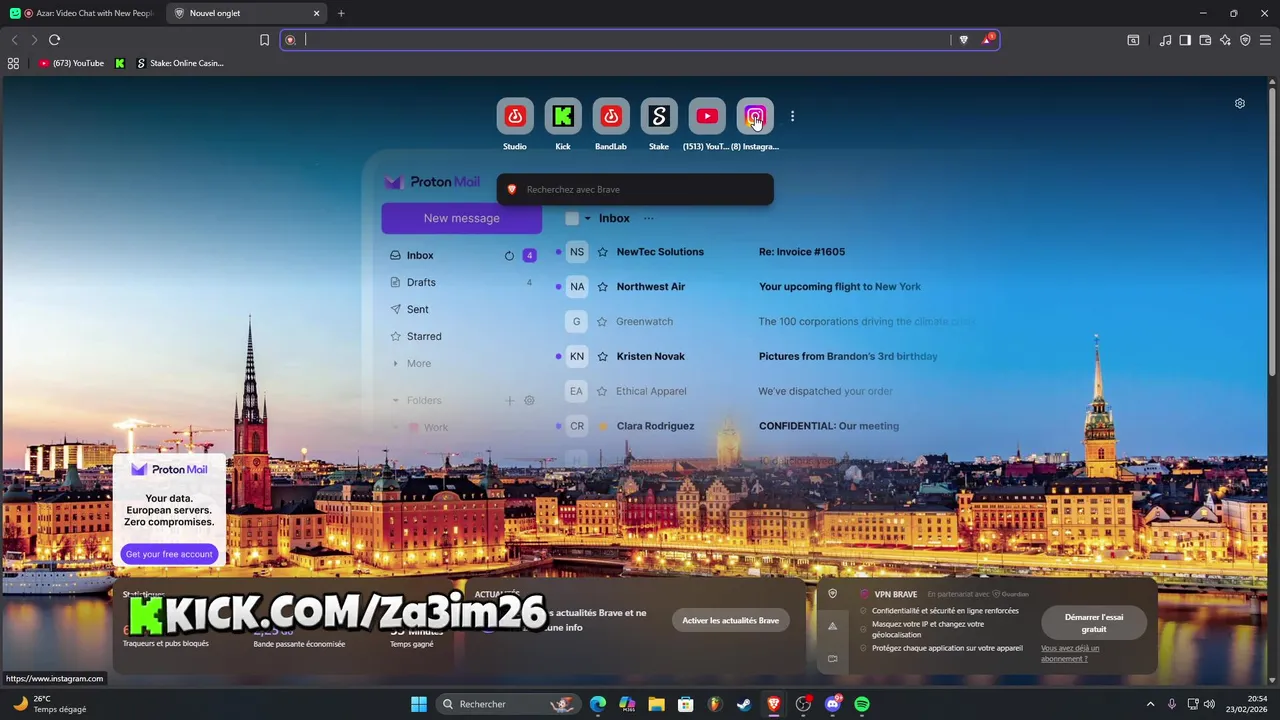The width and height of the screenshot is (1280, 720).
Task: Select the VPN shield widget icon
Action: click(x=832, y=594)
